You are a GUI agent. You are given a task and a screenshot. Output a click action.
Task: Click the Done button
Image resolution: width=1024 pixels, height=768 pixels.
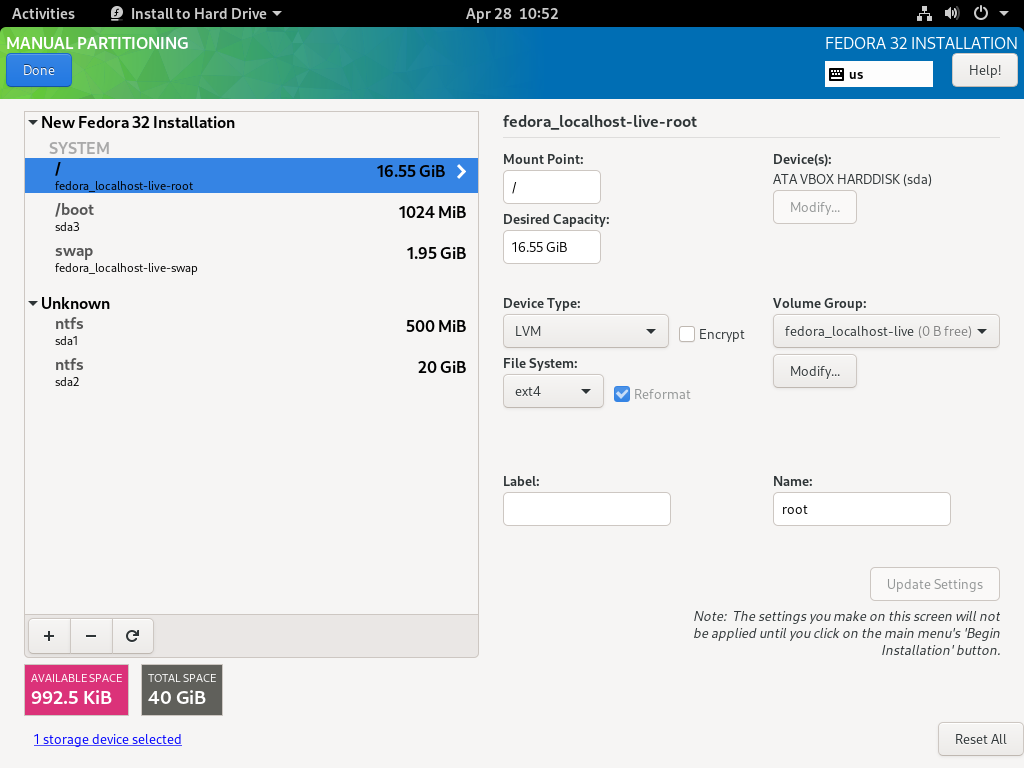pyautogui.click(x=39, y=71)
